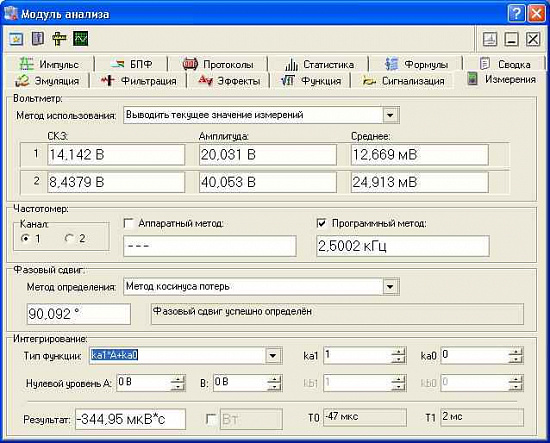Viewport: 550px width, 443px height.
Task: Open the Тип функции dropdown
Action: tap(273, 356)
